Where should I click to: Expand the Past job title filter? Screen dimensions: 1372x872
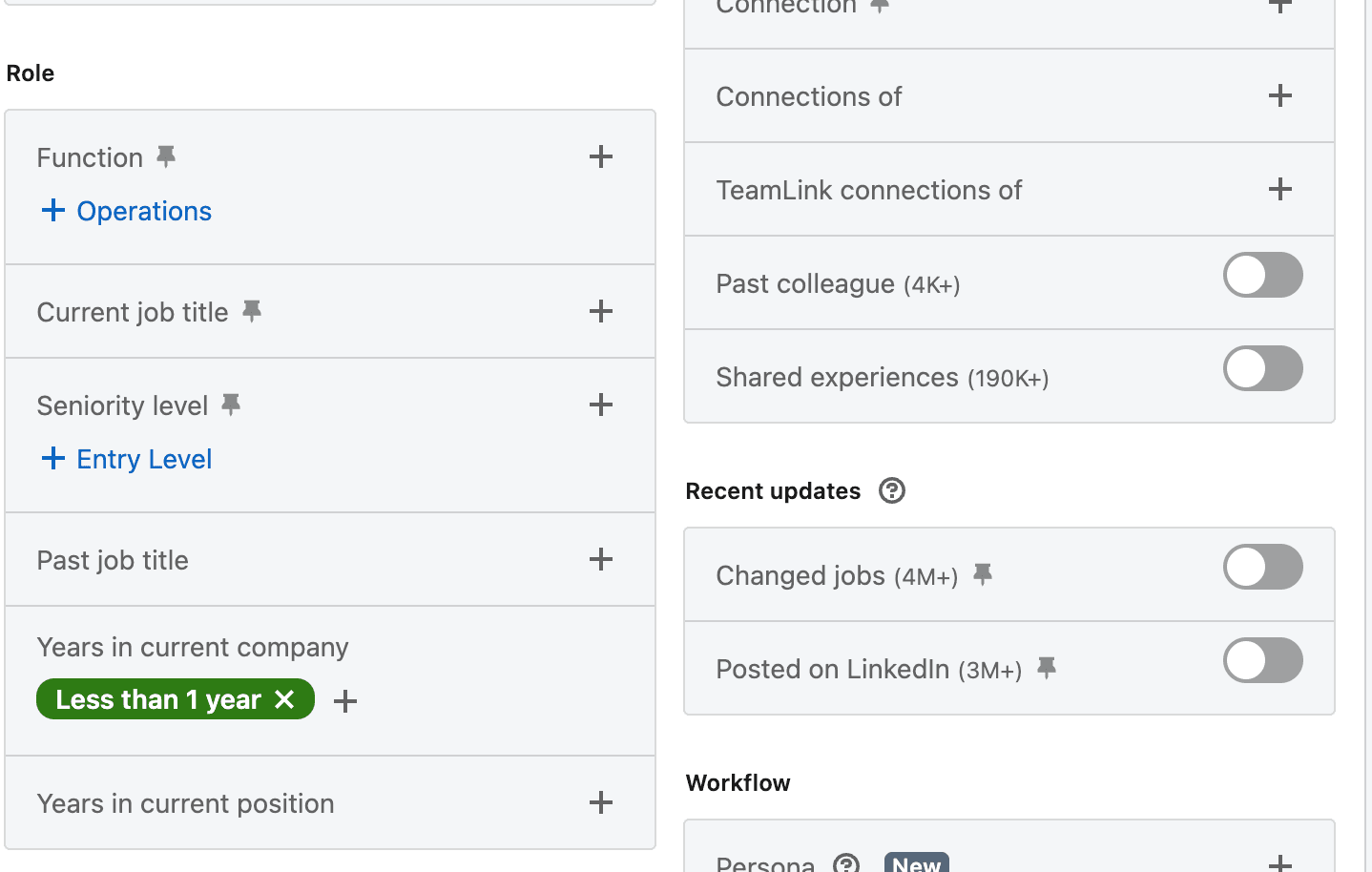coord(601,559)
